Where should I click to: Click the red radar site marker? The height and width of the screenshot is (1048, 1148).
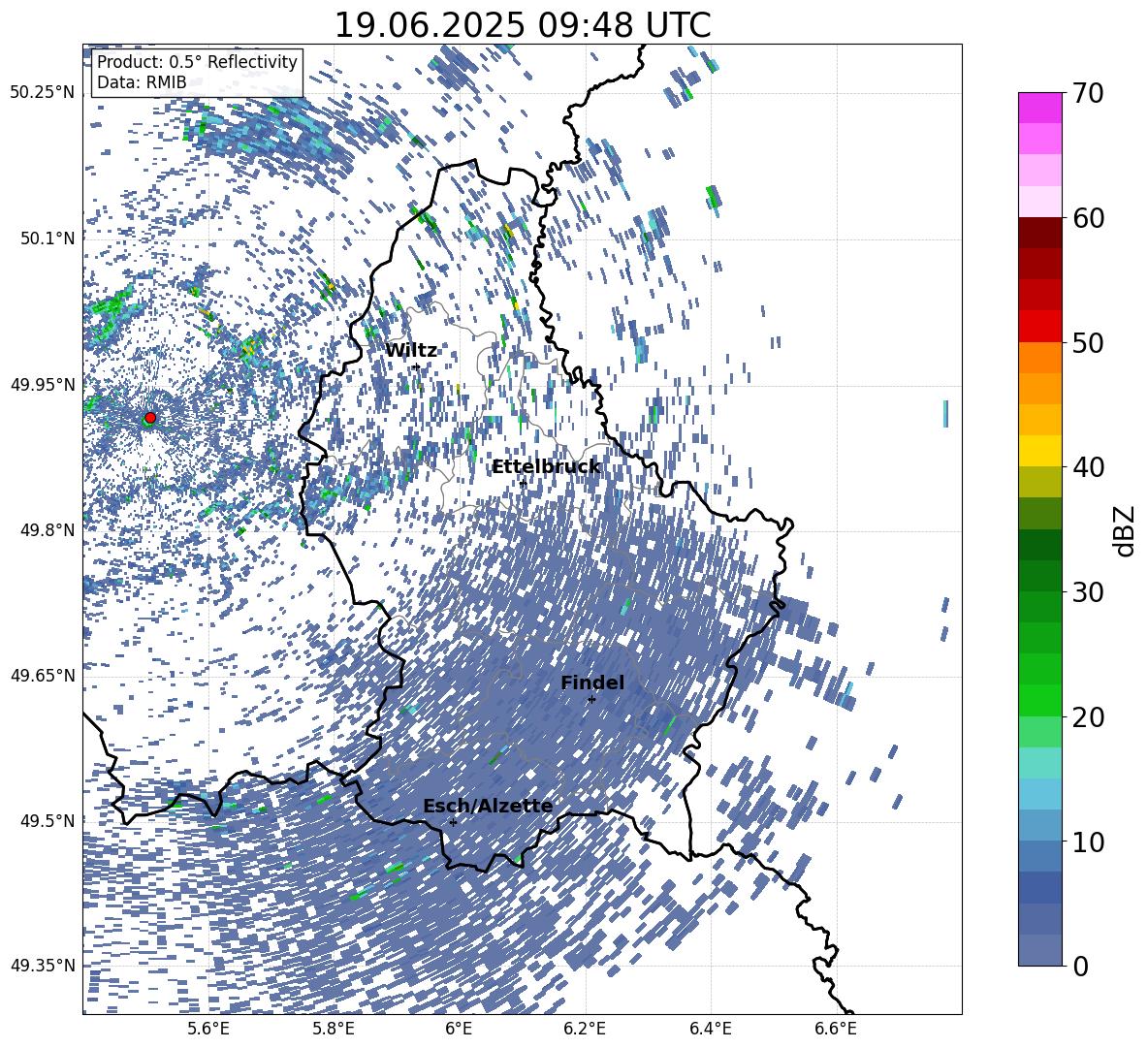[150, 417]
